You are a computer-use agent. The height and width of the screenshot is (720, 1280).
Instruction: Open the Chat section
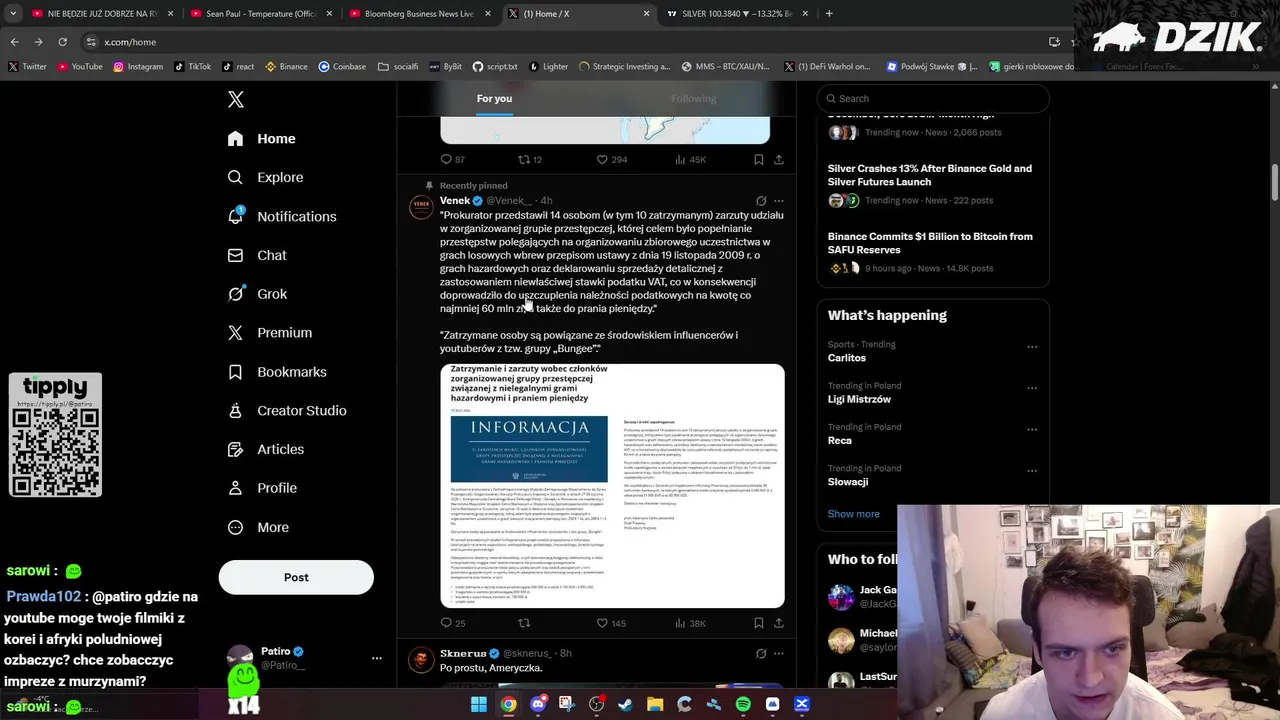click(258, 255)
